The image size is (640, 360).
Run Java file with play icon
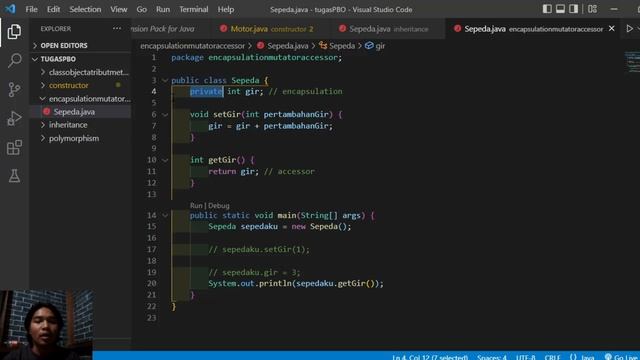tap(629, 29)
